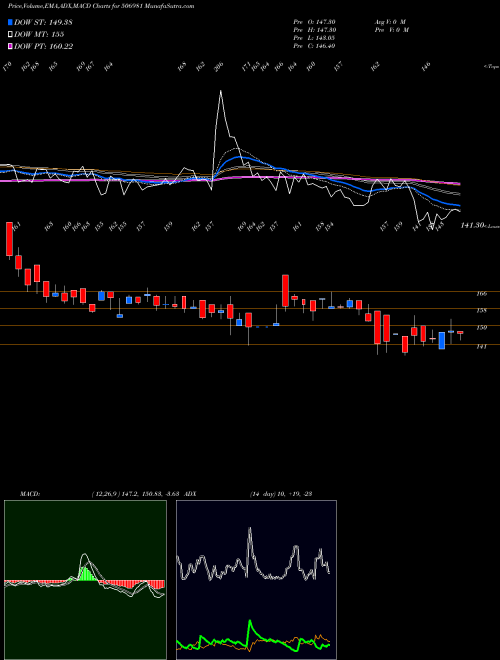Click the white DOW MT legend swatch
Viewport: 500px width, 660px height.
coord(11,35)
